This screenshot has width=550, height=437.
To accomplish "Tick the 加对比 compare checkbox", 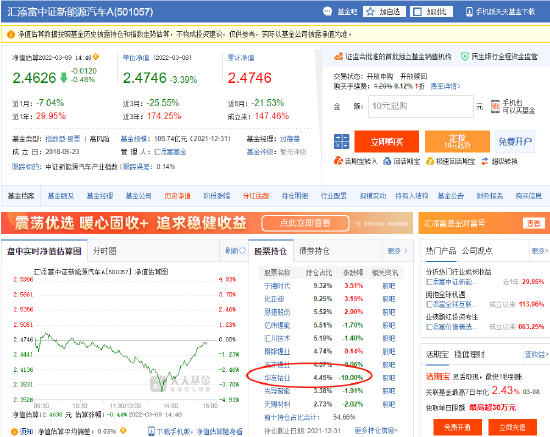I will 417,12.
